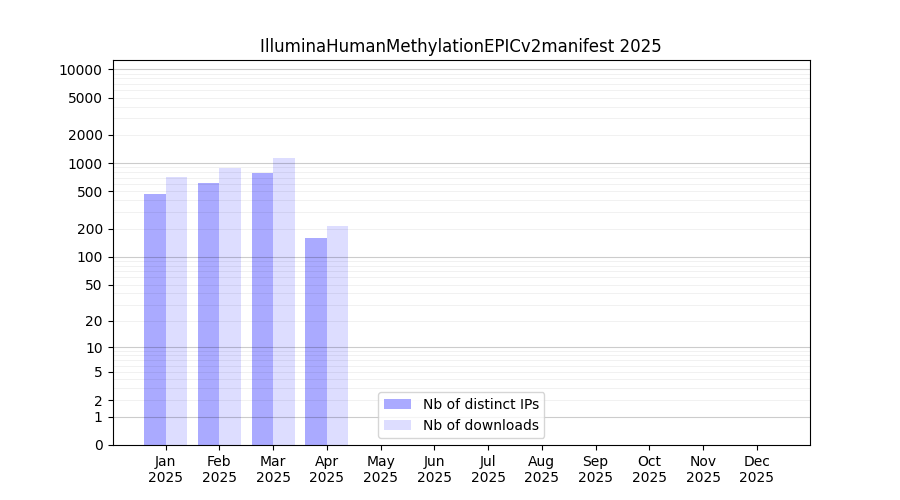Select the Feb 2025 distinct IPs bar
Viewport: 900px width, 500px height.
coord(208,314)
